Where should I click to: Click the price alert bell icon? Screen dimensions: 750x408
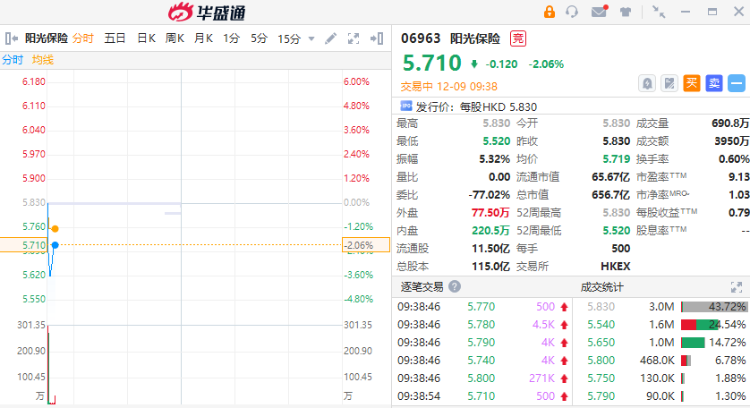point(648,84)
